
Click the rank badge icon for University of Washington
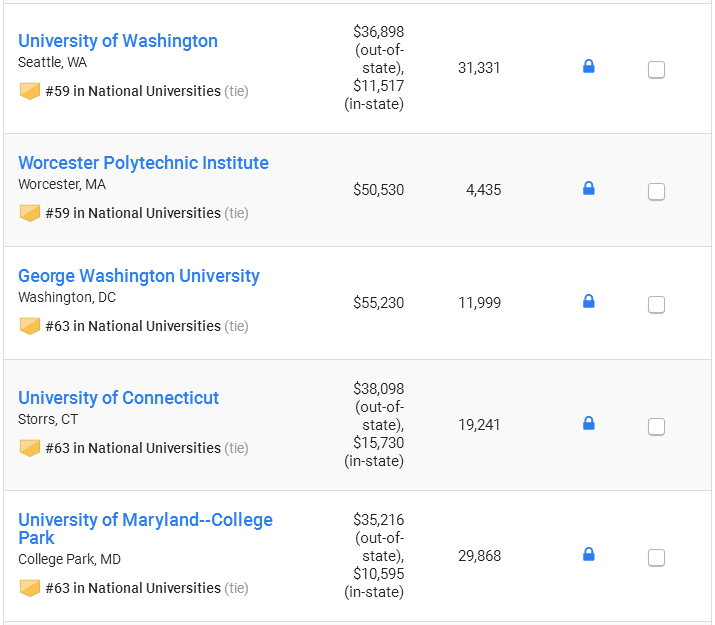coord(30,91)
